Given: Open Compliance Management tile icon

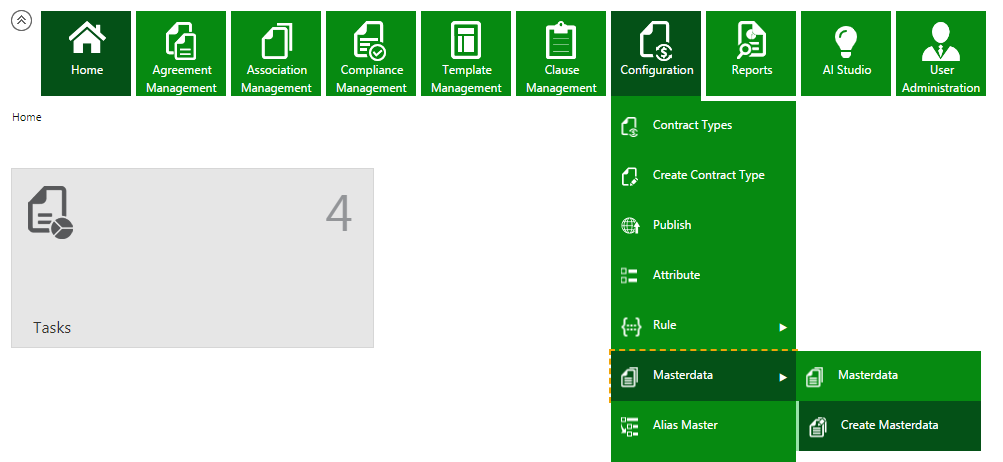Looking at the screenshot, I should click(x=371, y=40).
